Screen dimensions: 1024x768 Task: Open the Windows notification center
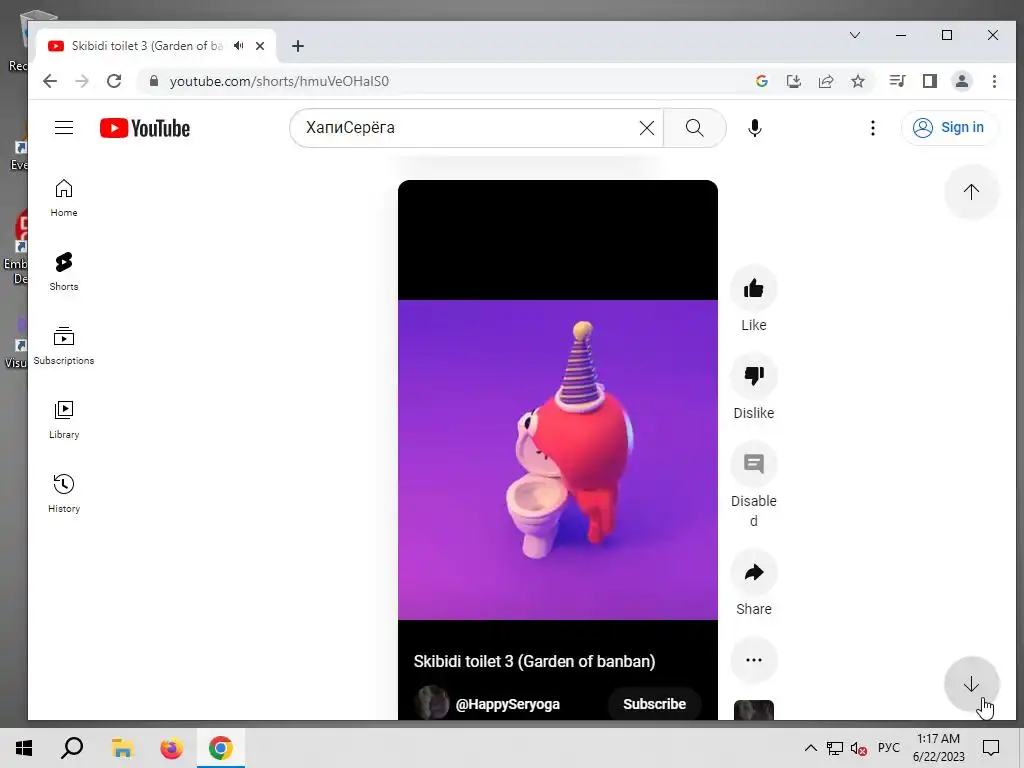click(991, 748)
